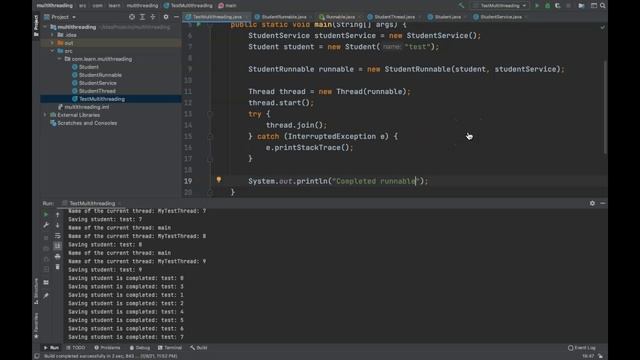Rerun TestMultithreading in Run panel
This screenshot has width=640, height=360.
[46, 214]
